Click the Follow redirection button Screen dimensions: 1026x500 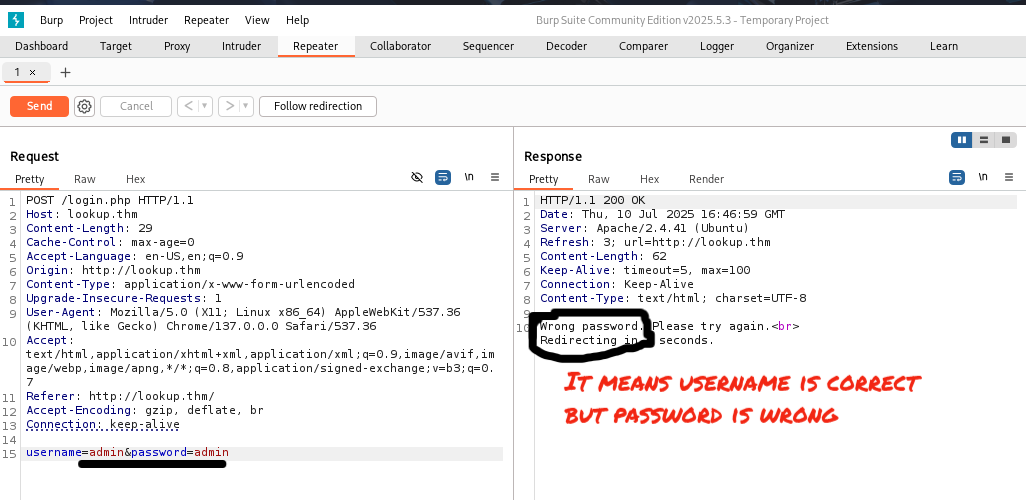317,106
